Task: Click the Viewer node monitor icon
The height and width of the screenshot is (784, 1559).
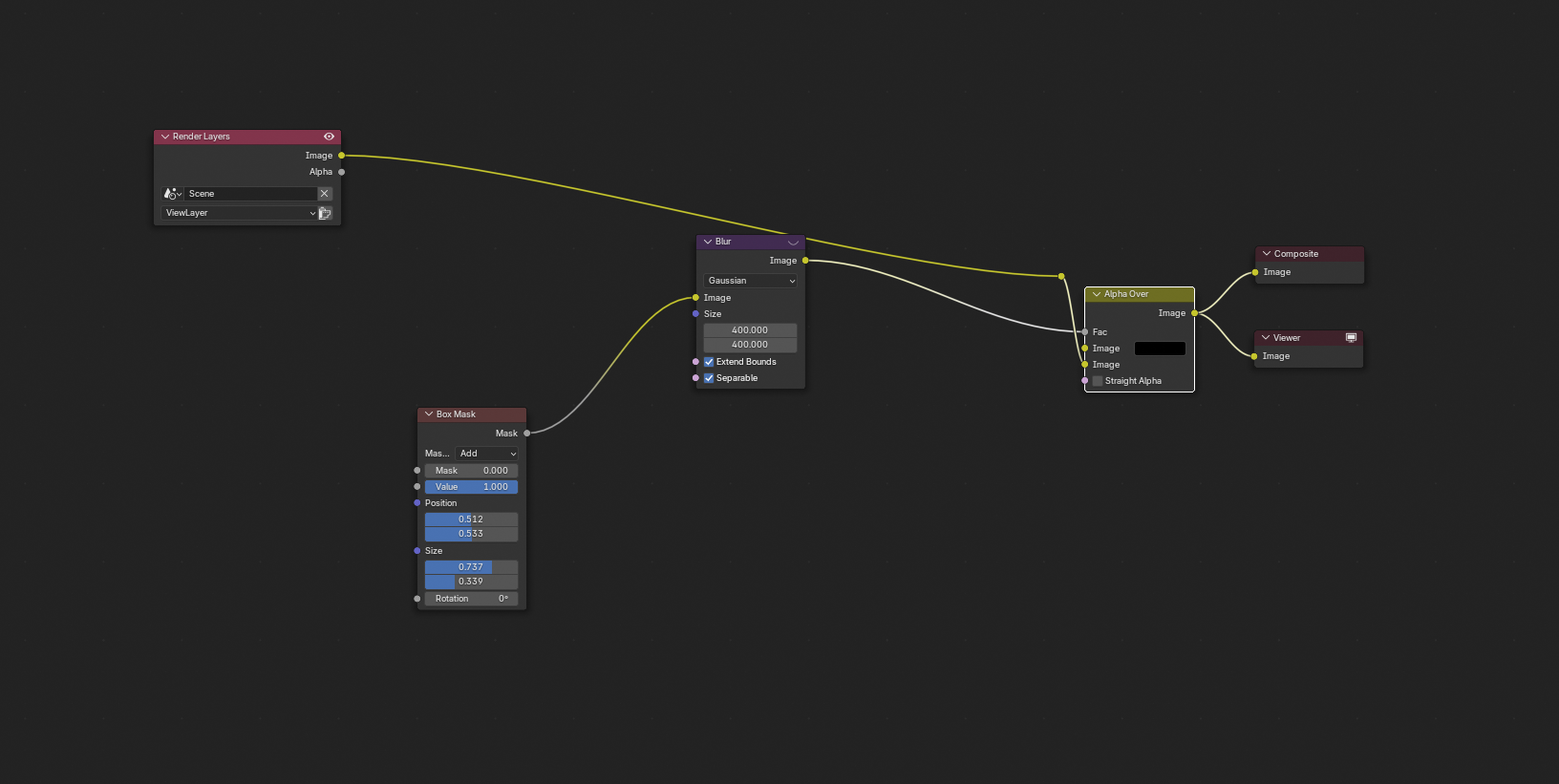Action: click(1351, 338)
